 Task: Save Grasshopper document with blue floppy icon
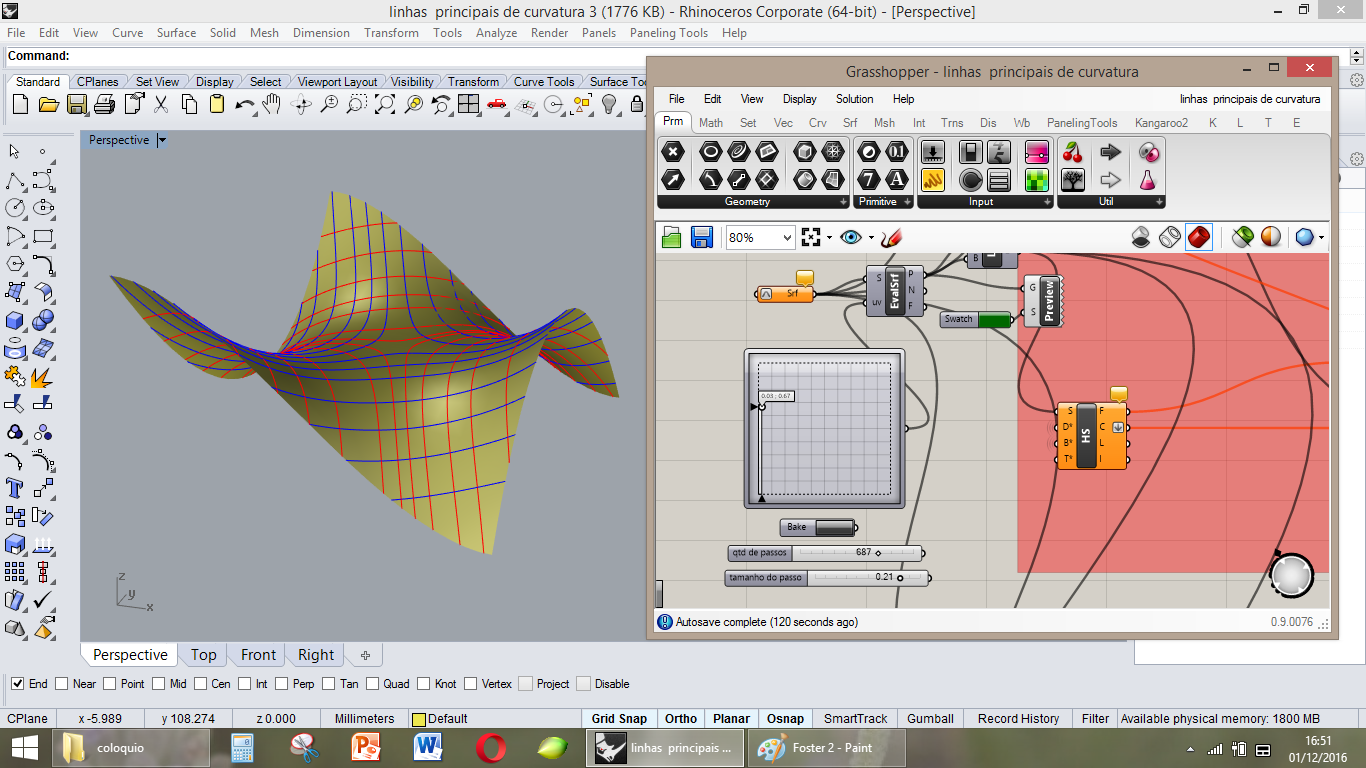701,237
